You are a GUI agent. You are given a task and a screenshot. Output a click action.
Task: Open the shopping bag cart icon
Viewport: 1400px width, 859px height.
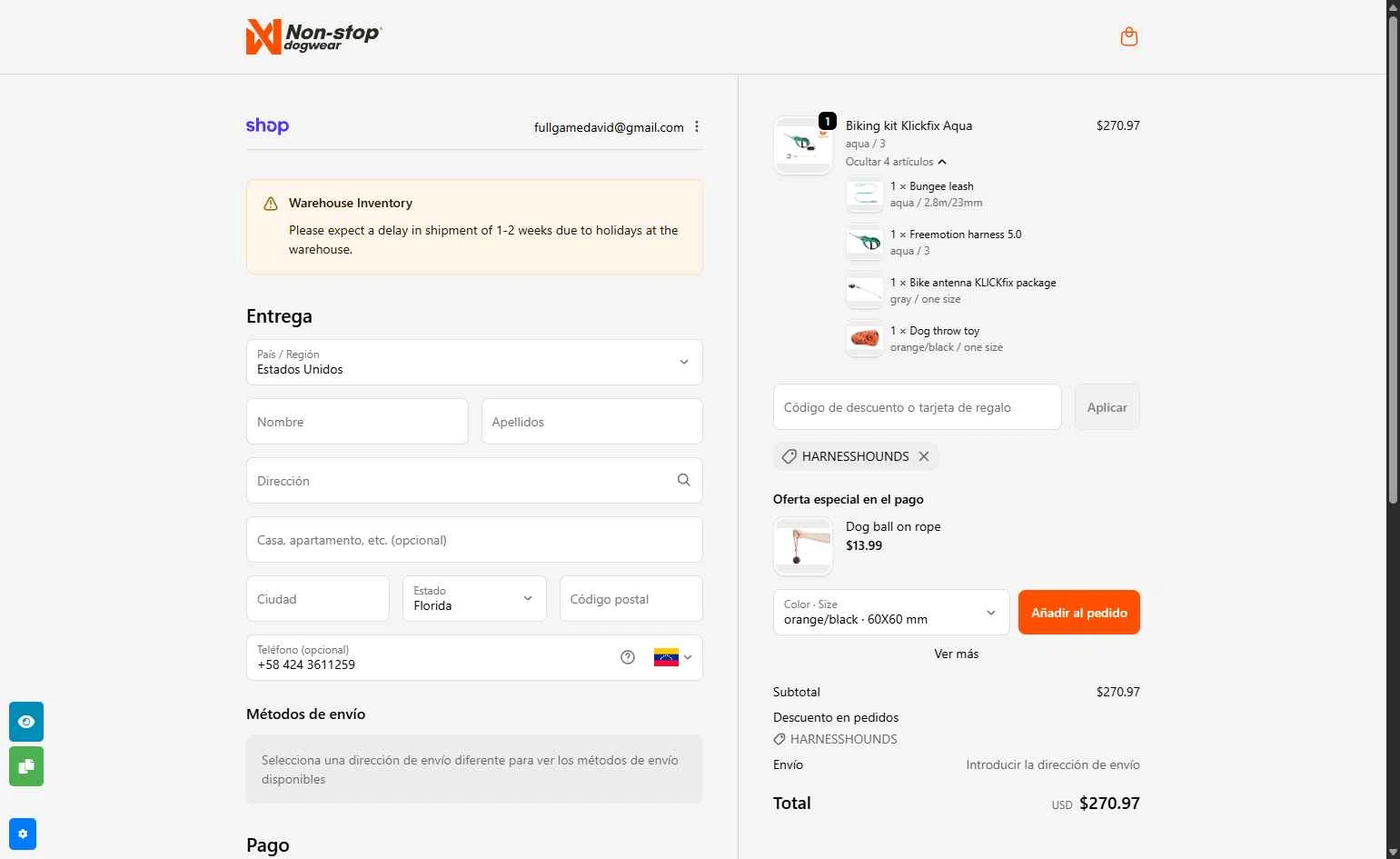coord(1129,36)
